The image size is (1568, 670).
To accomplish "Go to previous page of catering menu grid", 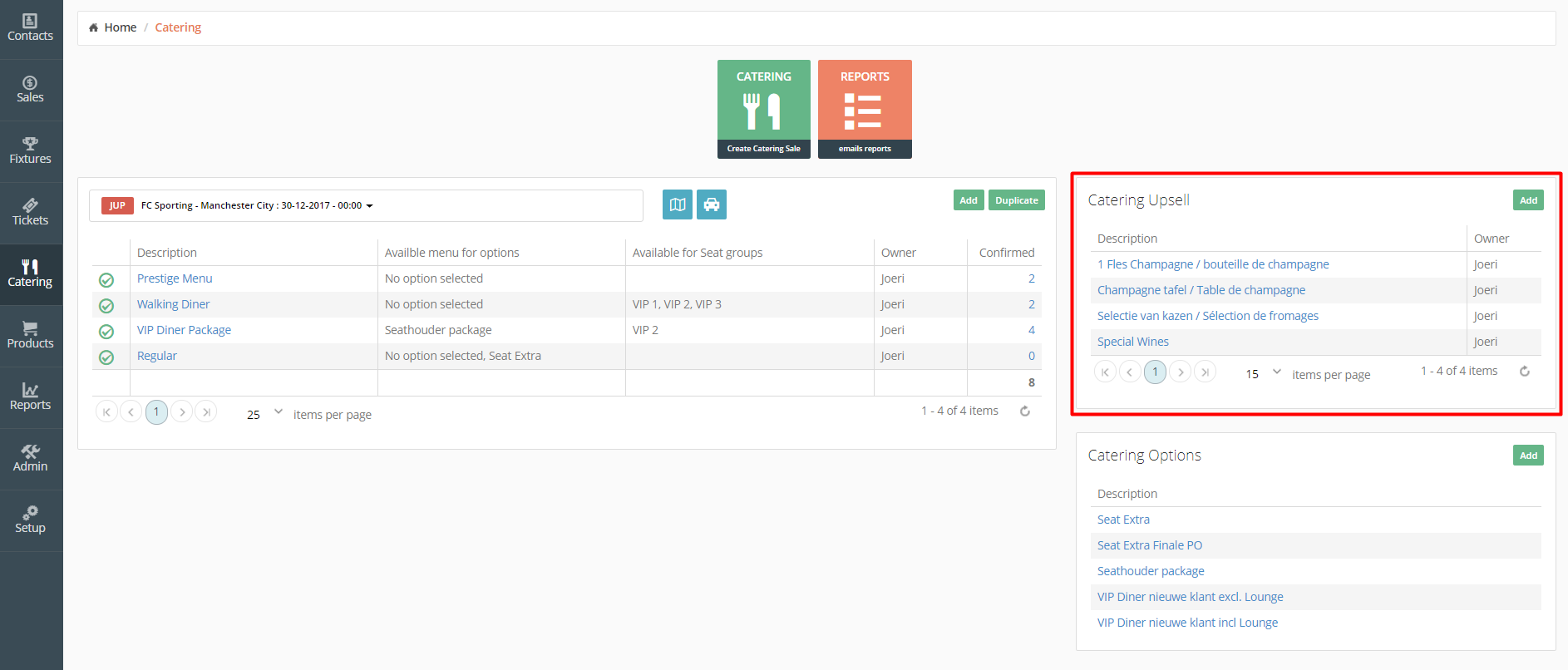I will (x=131, y=411).
